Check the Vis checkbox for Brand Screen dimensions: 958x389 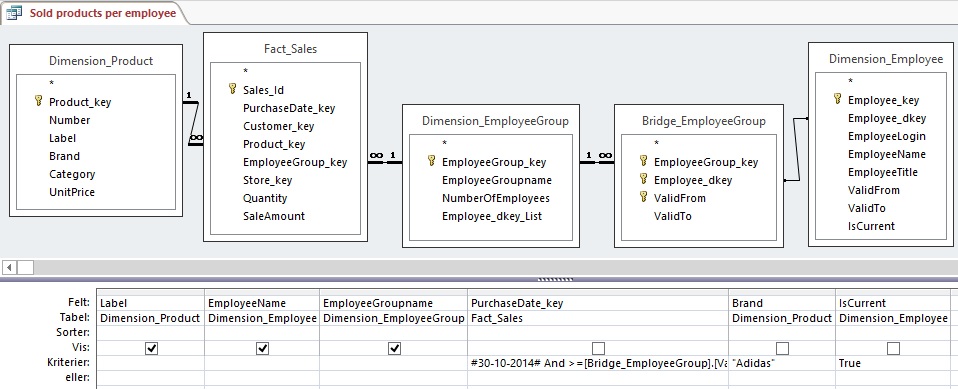pyautogui.click(x=782, y=348)
